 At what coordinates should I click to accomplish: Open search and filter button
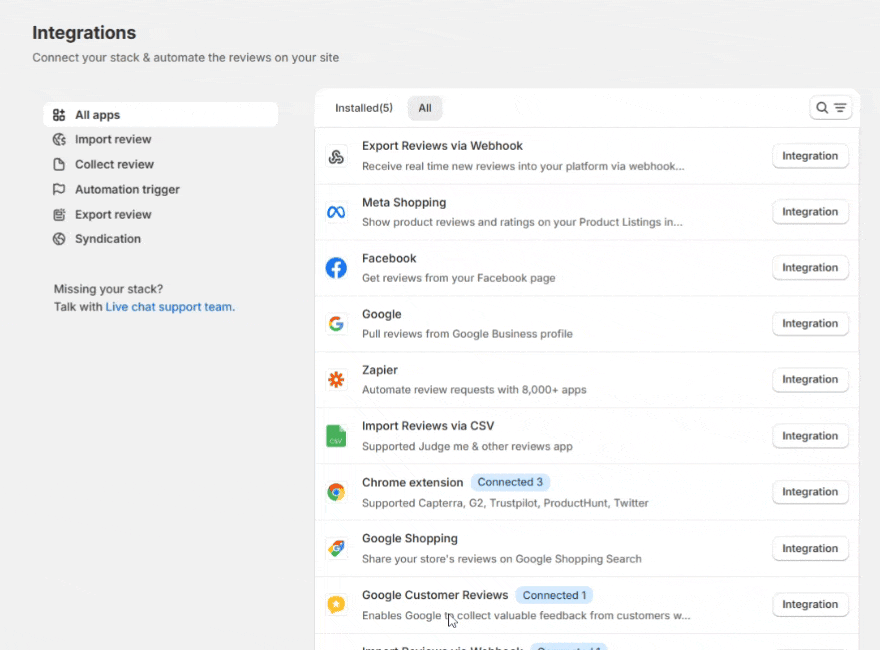pos(831,108)
